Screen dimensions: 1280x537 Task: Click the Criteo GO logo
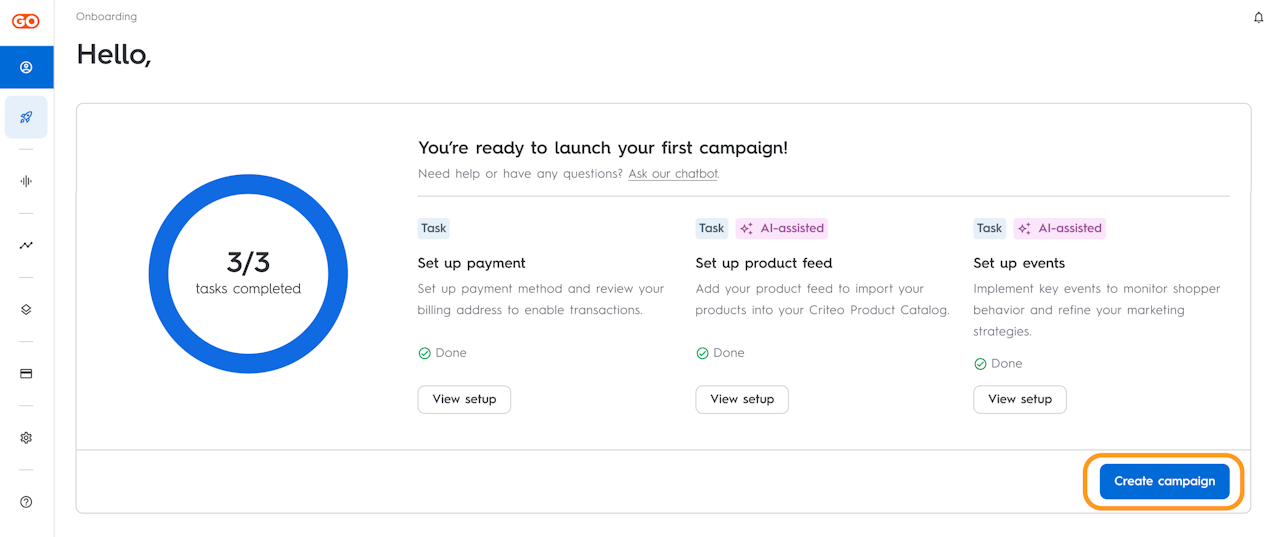coord(26,21)
